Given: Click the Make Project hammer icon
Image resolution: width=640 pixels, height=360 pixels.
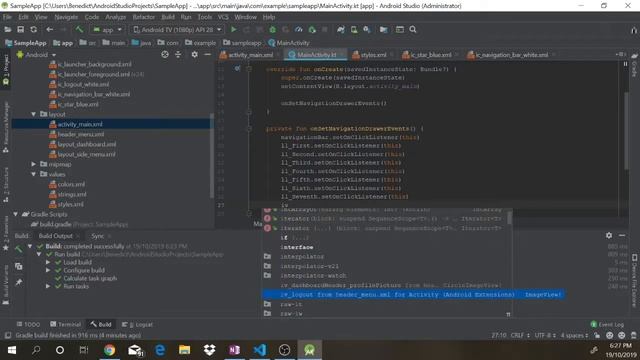Looking at the screenshot, I should tap(79, 30).
